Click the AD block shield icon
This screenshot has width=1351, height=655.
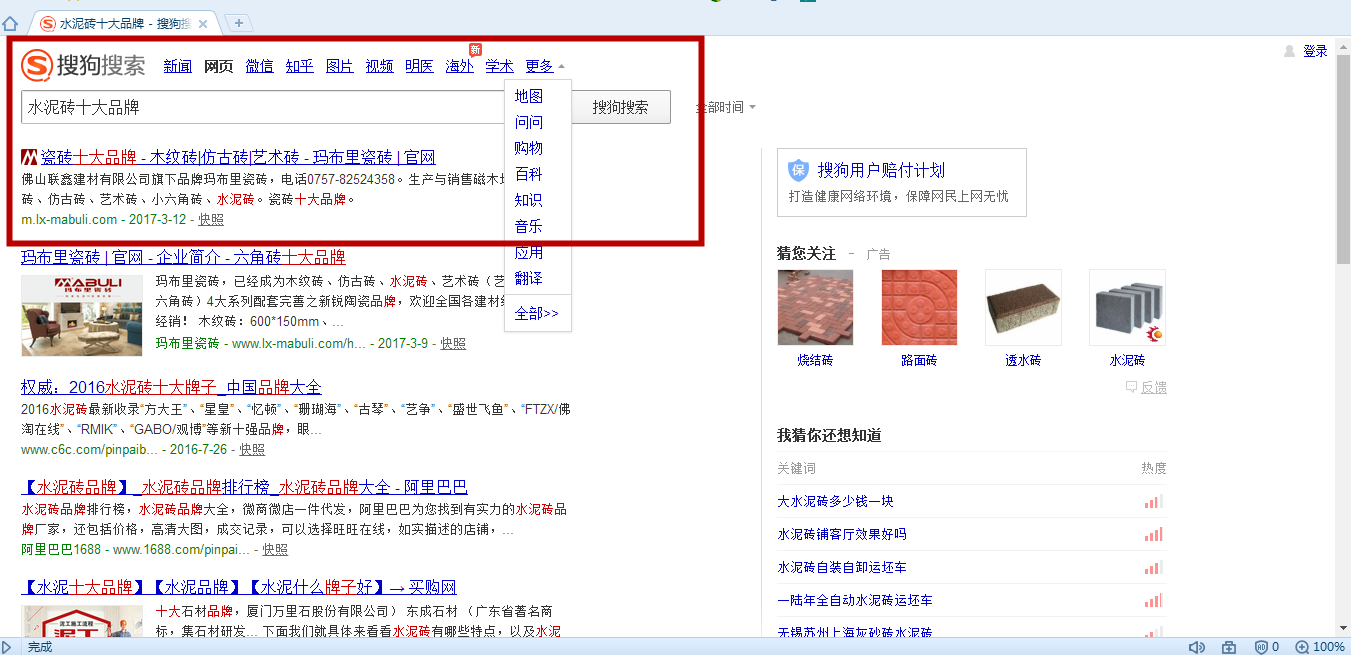[1261, 647]
